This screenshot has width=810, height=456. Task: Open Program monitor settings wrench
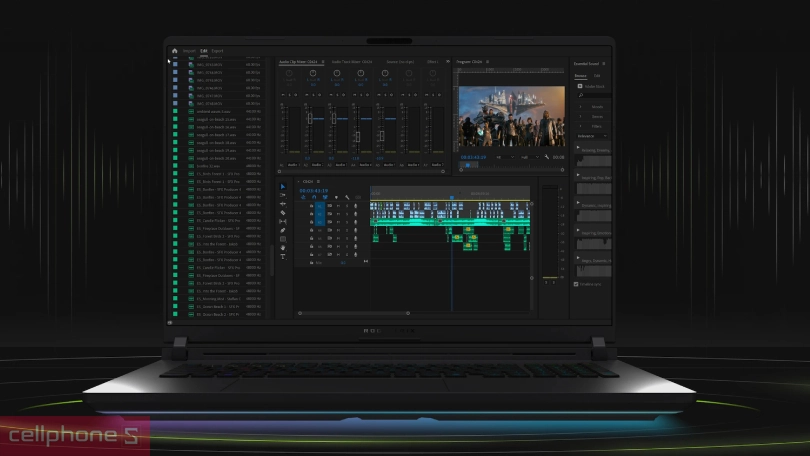(x=547, y=157)
